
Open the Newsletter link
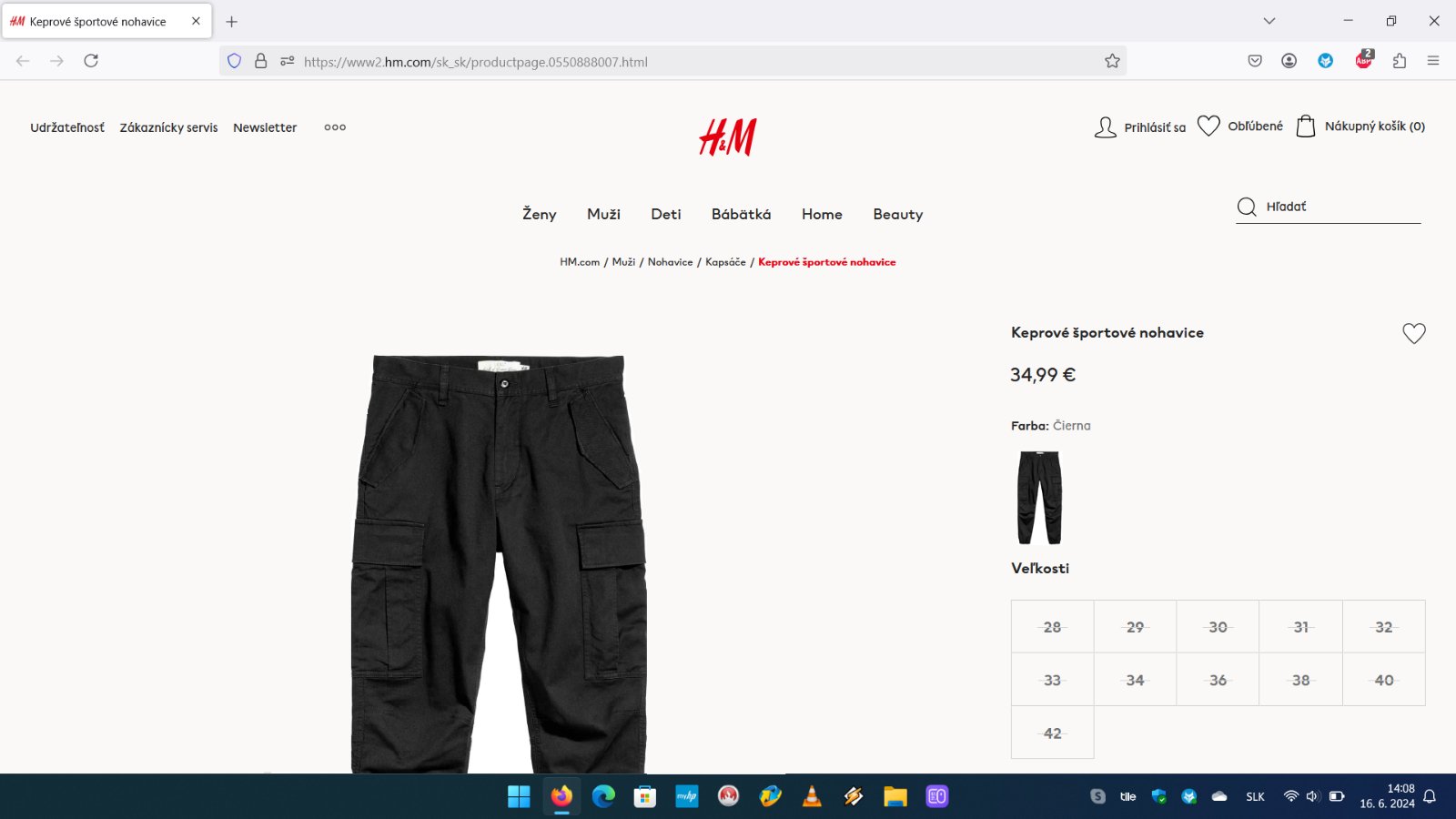pyautogui.click(x=265, y=127)
